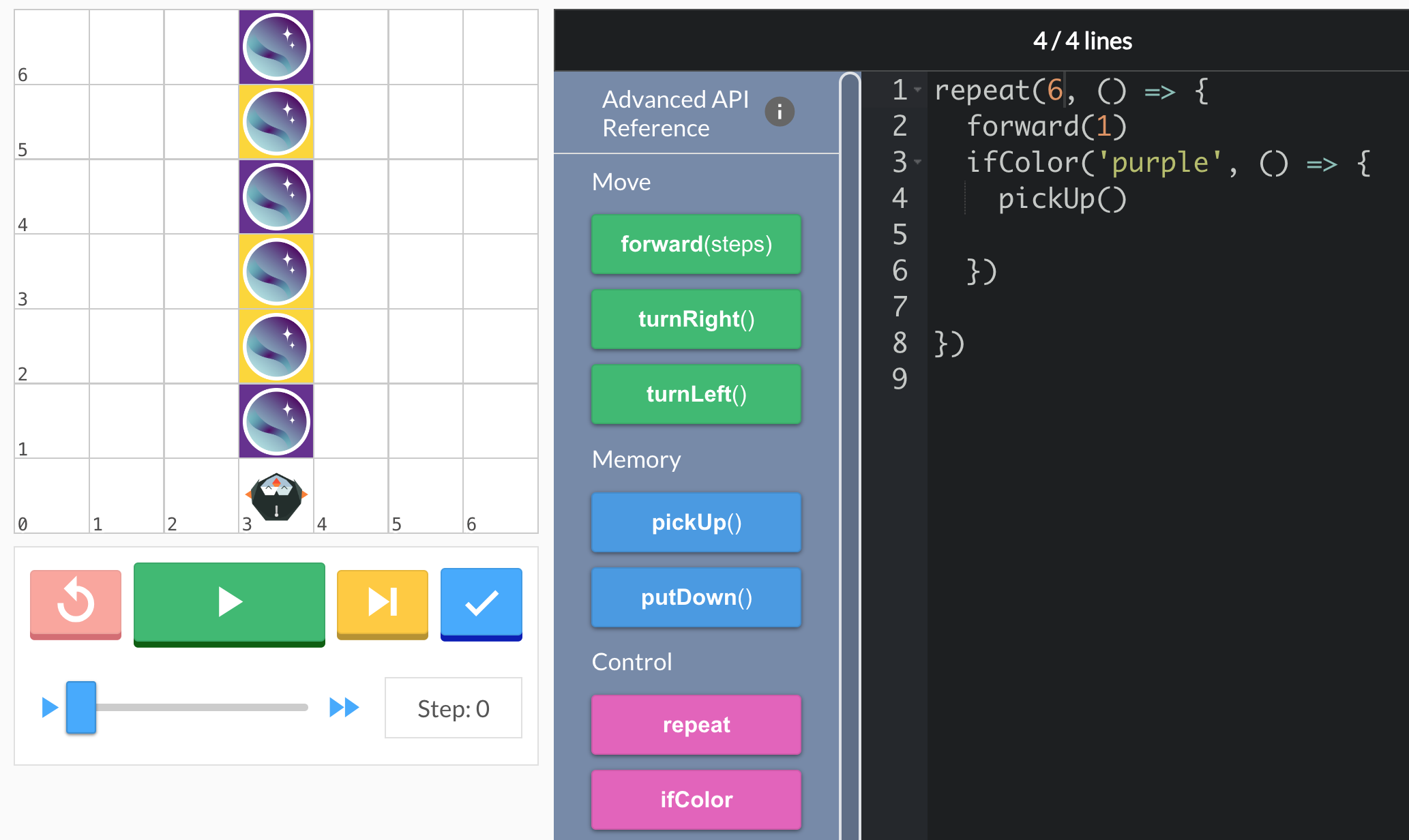Click the speed slider handle
This screenshot has width=1409, height=840.
click(81, 707)
